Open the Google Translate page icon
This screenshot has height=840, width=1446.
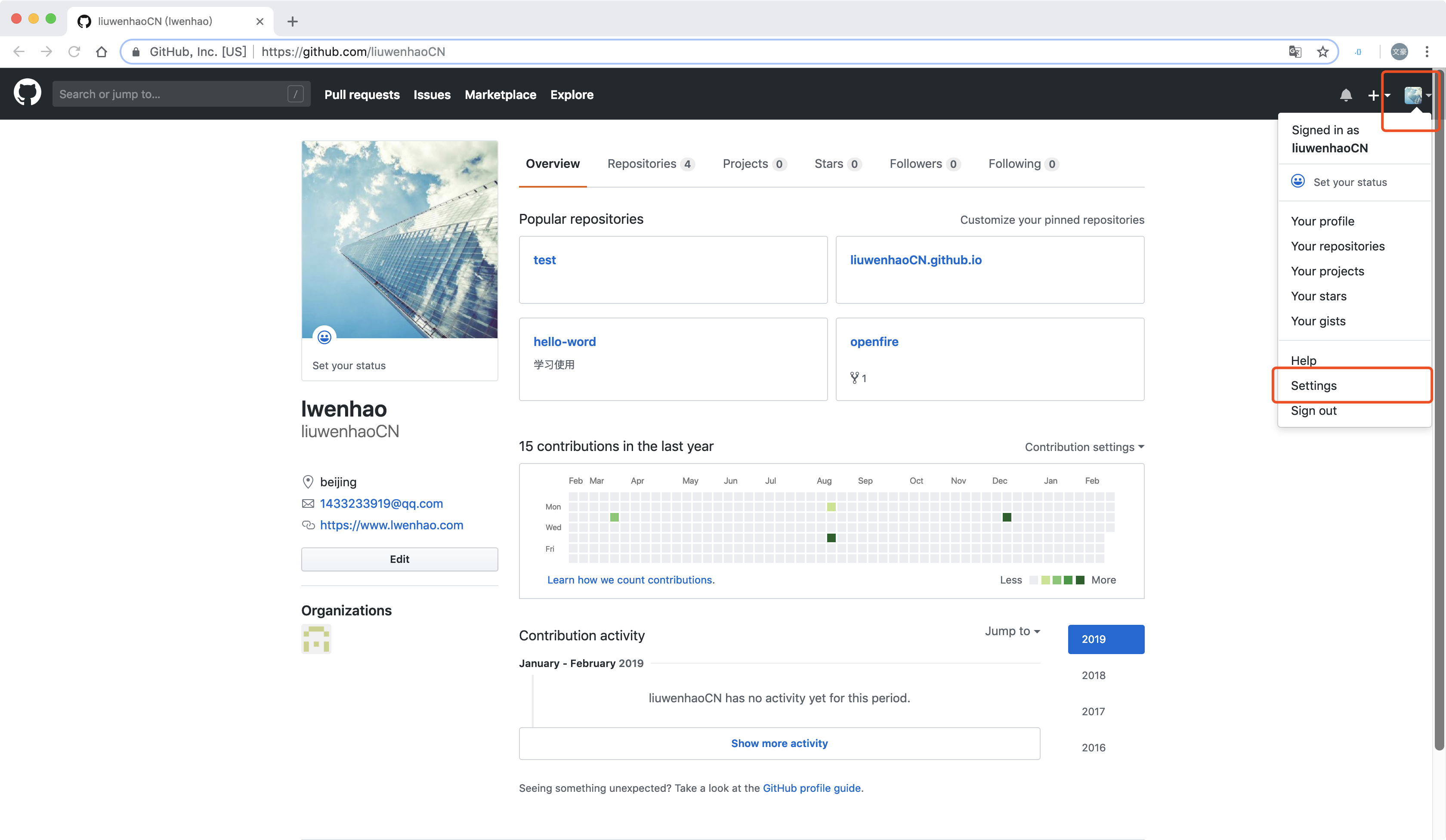point(1295,52)
